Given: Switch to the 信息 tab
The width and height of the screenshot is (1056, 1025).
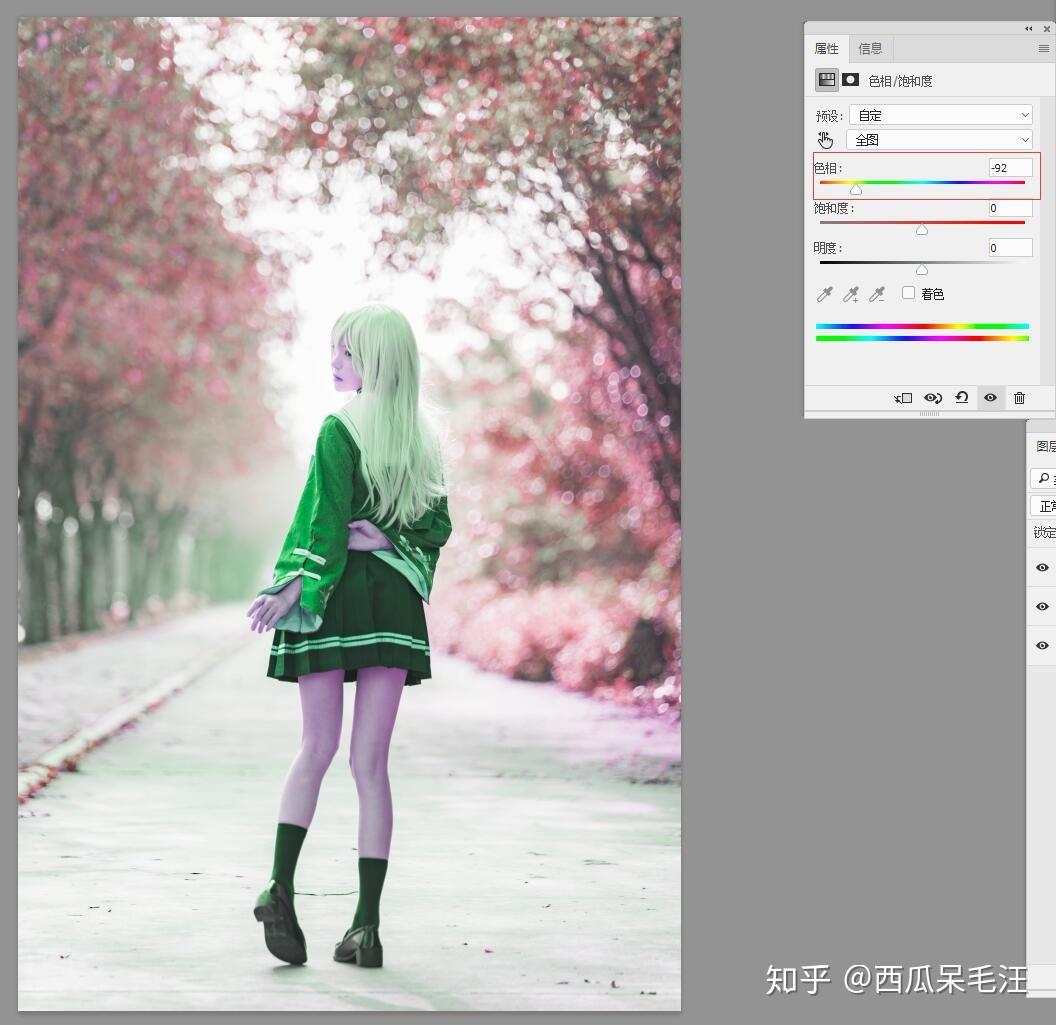Looking at the screenshot, I should (x=870, y=48).
